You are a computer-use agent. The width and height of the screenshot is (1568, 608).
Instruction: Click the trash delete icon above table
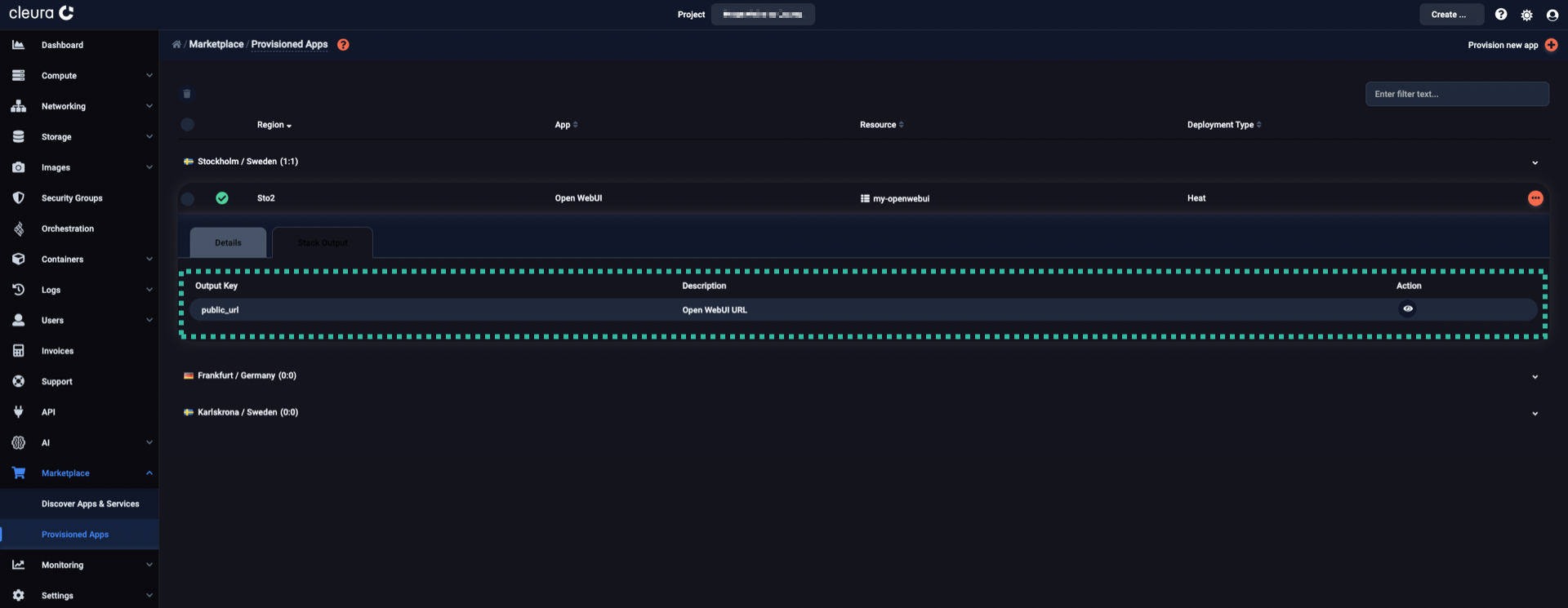click(187, 94)
